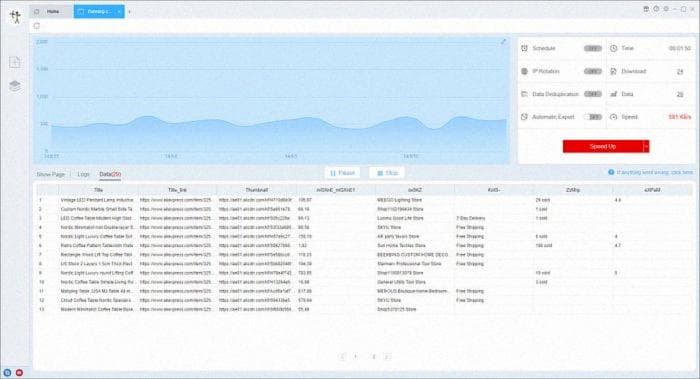Viewport: 700px width, 379px height.
Task: Click 'LED Coffee Table Modern High' title cell
Action: coord(97,218)
